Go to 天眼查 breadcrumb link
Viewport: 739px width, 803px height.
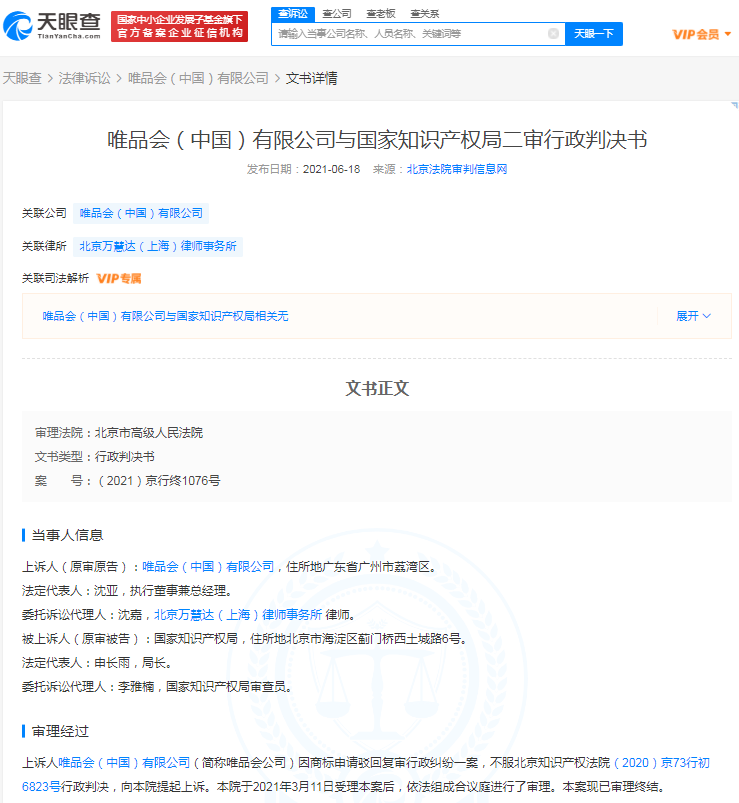click(22, 78)
